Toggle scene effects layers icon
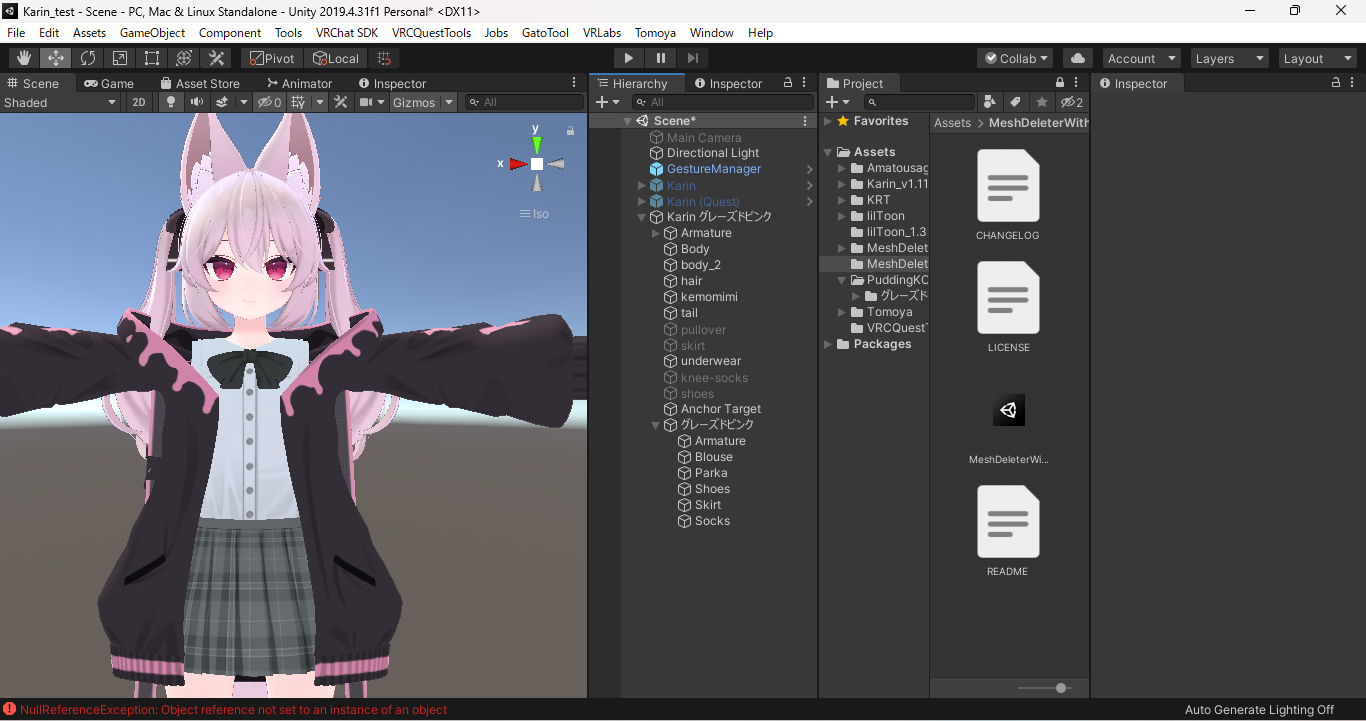1366x721 pixels. point(222,102)
